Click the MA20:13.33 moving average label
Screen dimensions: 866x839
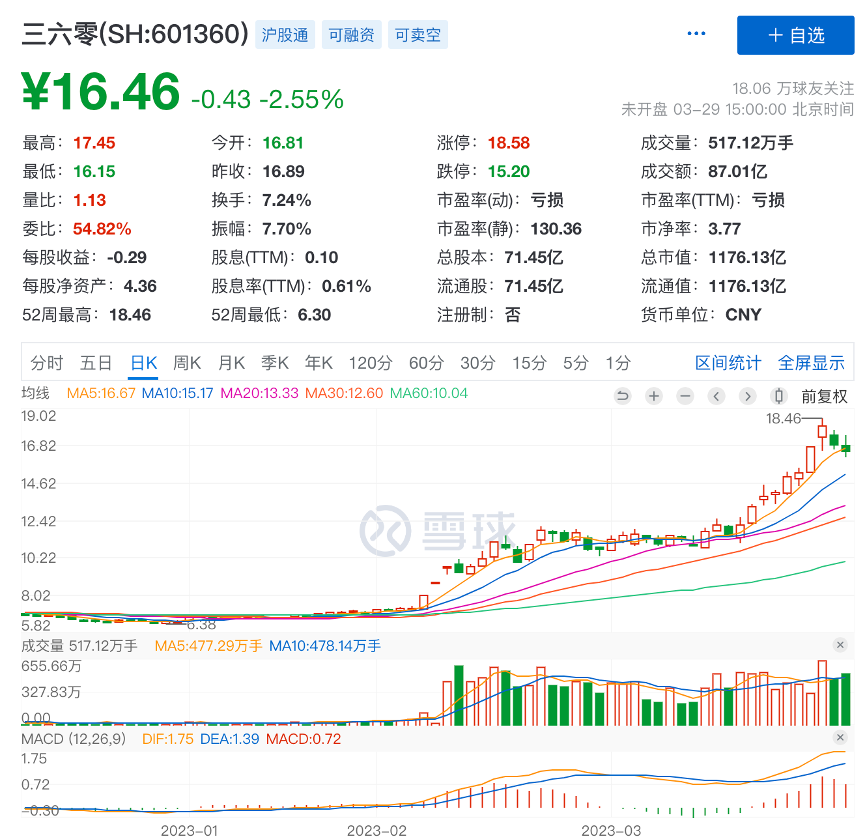(x=259, y=393)
